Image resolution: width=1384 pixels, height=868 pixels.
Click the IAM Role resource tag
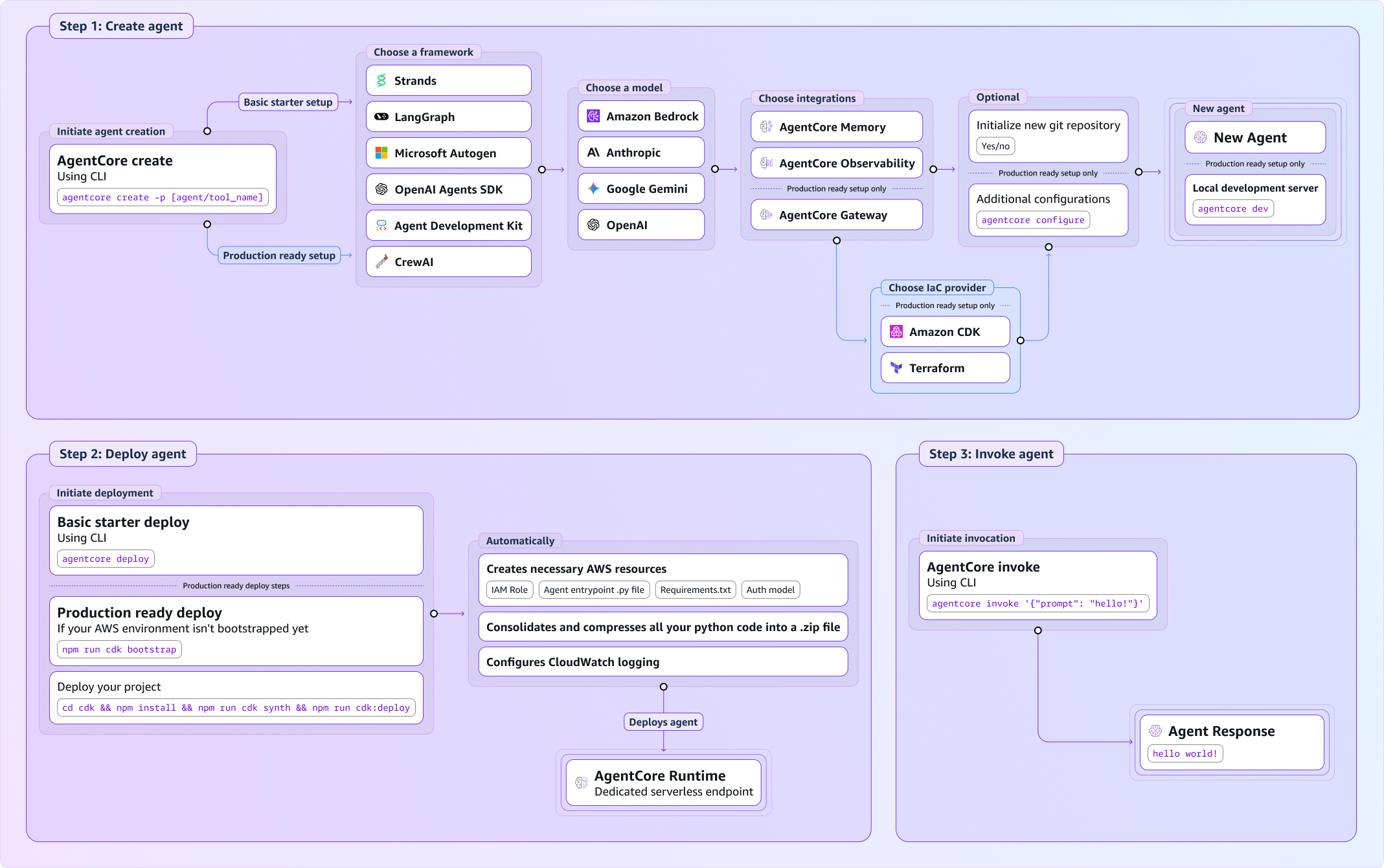tap(509, 590)
